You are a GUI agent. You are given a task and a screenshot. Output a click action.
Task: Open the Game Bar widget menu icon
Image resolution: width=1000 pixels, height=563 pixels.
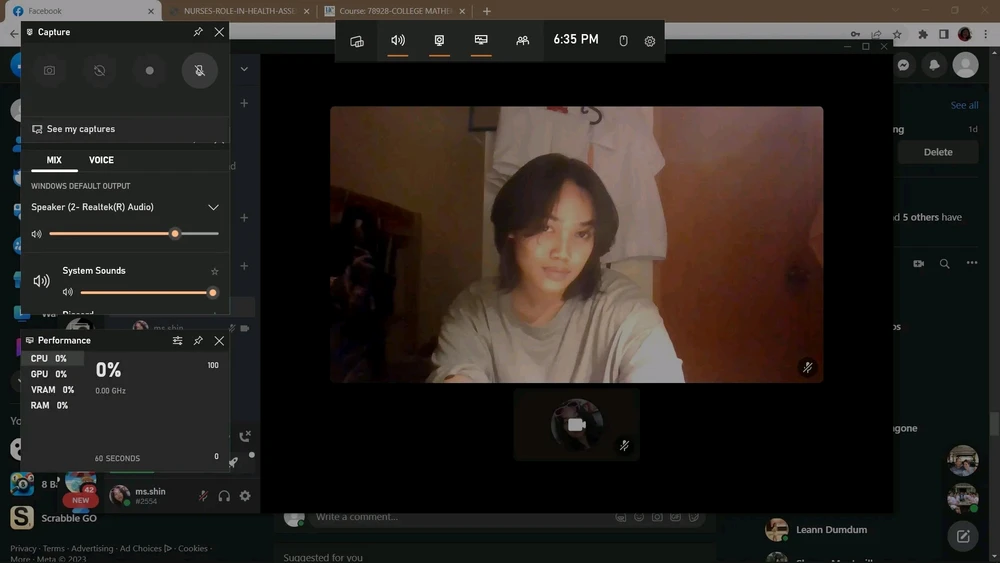(x=357, y=41)
